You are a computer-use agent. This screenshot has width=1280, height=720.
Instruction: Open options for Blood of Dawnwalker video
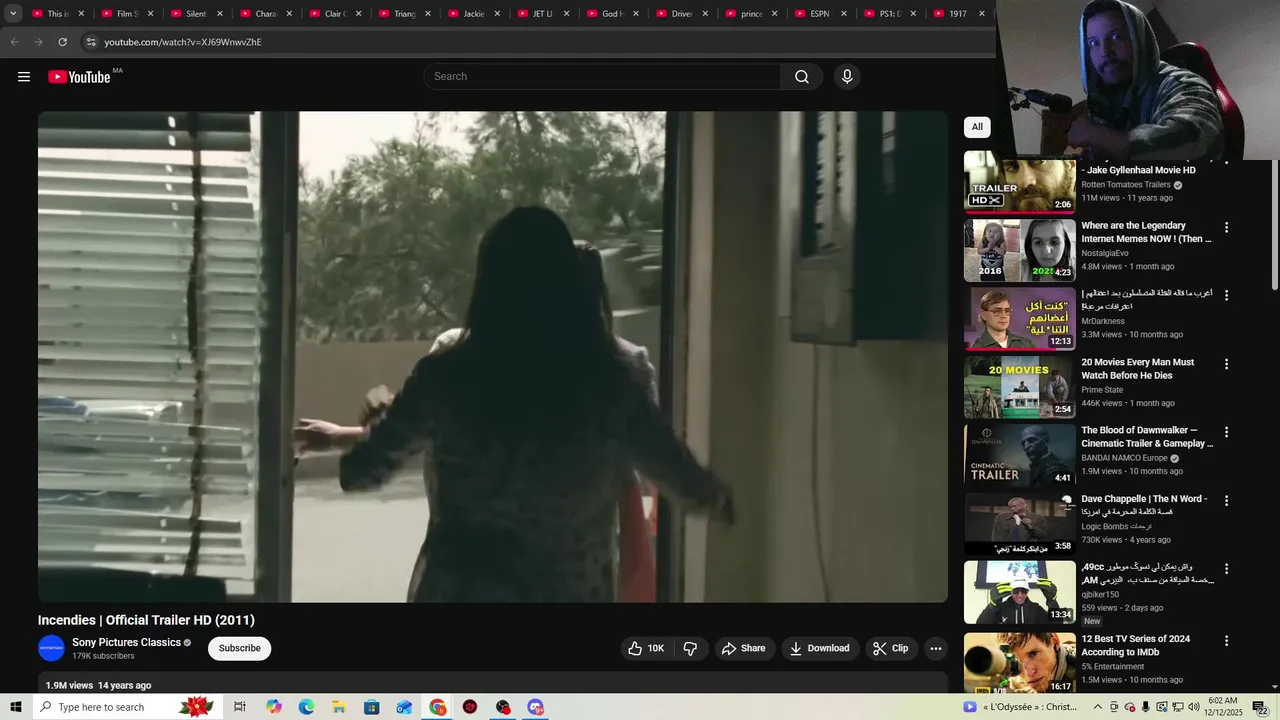(1226, 432)
